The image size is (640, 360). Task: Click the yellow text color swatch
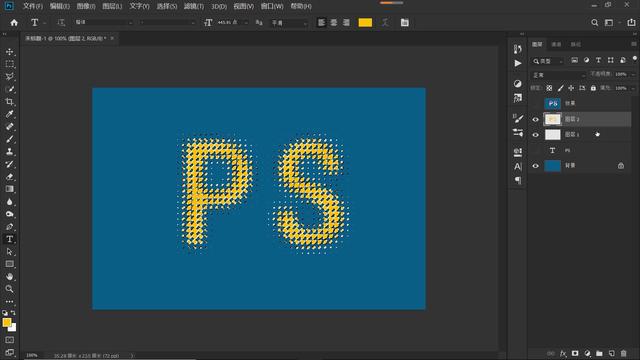(365, 22)
